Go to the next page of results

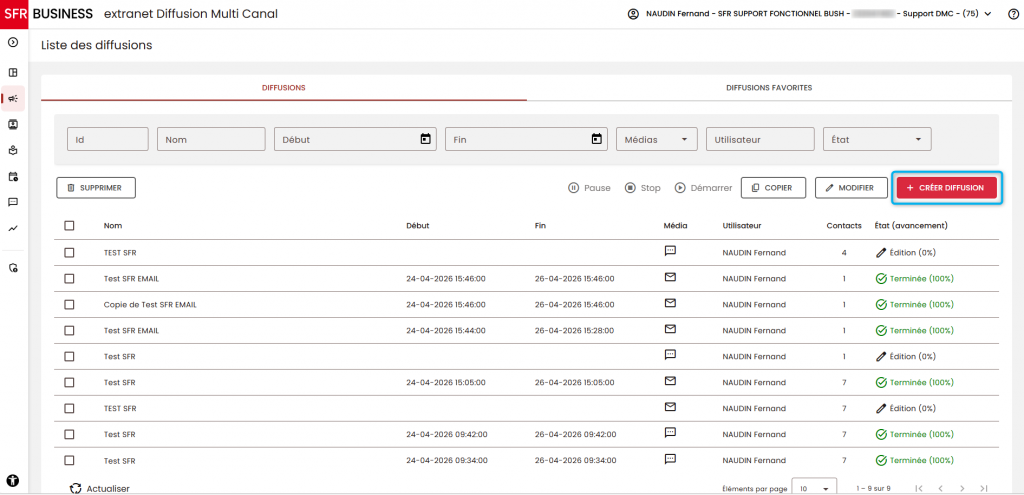coord(962,488)
